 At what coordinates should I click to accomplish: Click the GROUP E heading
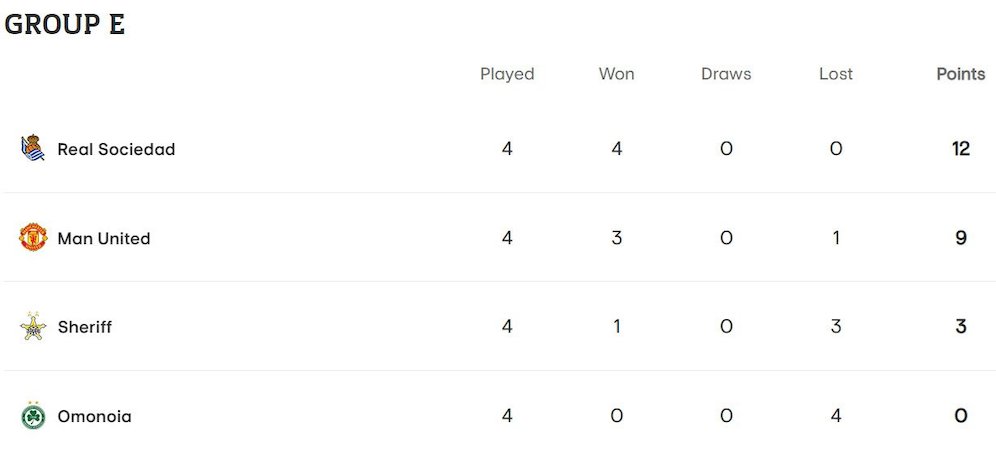click(65, 24)
